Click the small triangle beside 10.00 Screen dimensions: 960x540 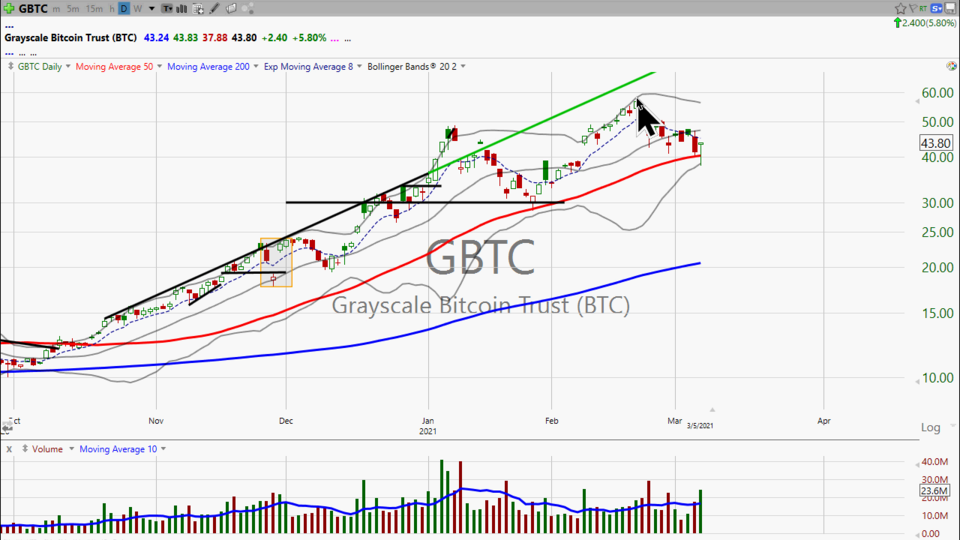(x=917, y=381)
